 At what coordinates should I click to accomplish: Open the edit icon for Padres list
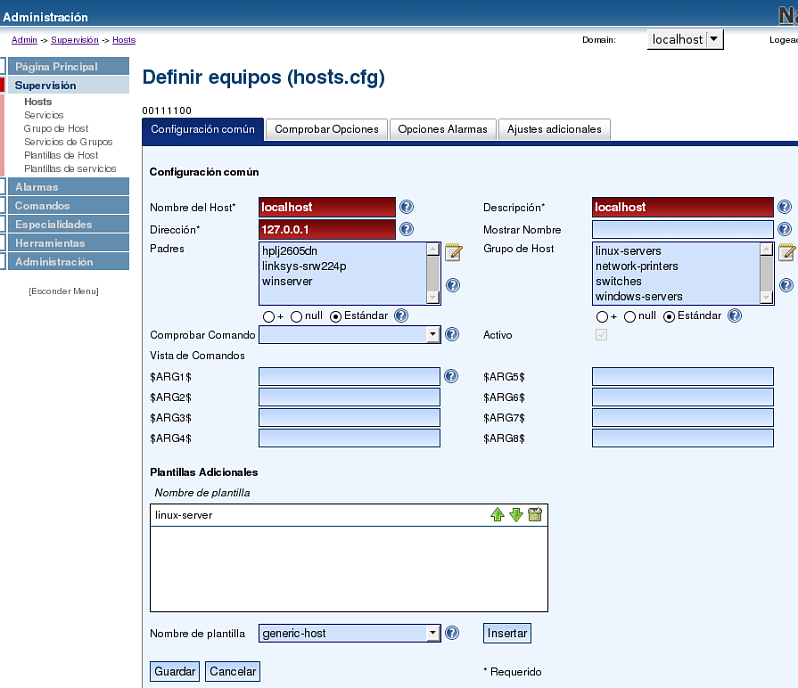(452, 251)
